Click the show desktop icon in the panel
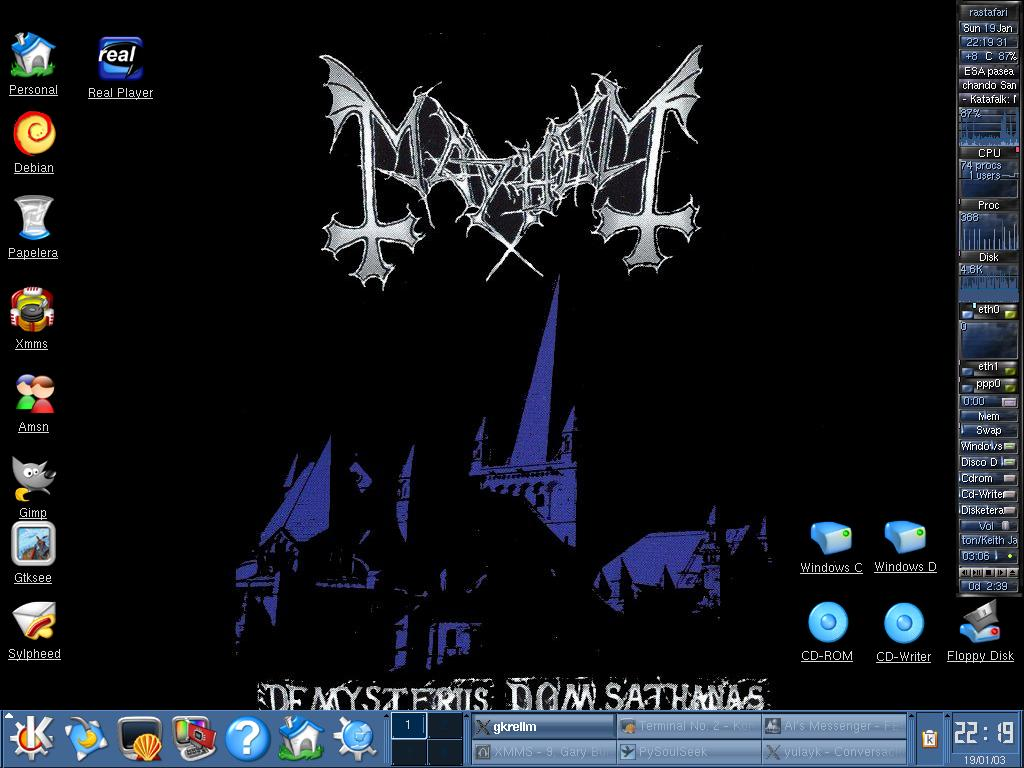 coord(86,739)
